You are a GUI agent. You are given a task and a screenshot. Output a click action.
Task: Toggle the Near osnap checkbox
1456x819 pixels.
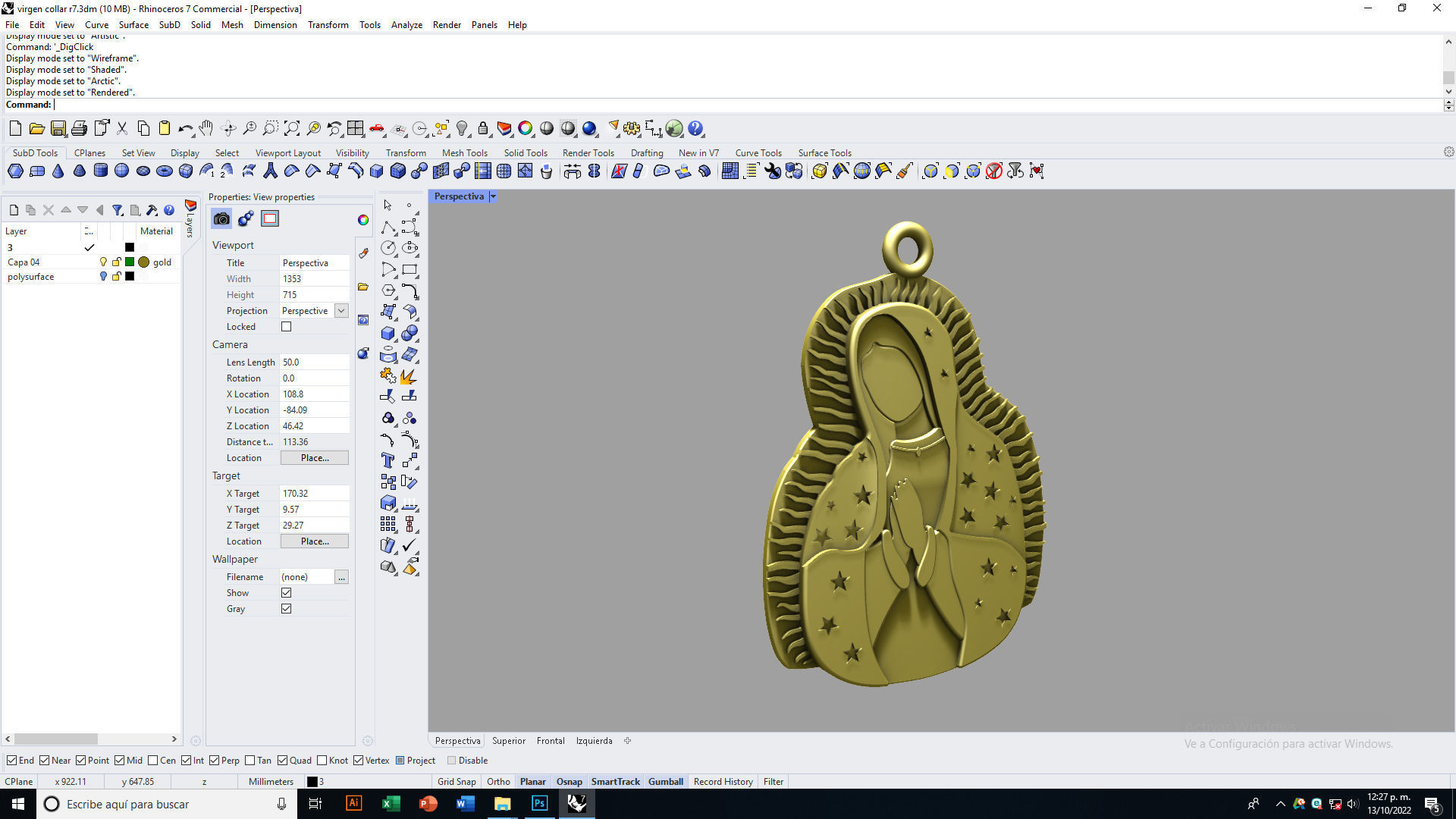pos(44,761)
